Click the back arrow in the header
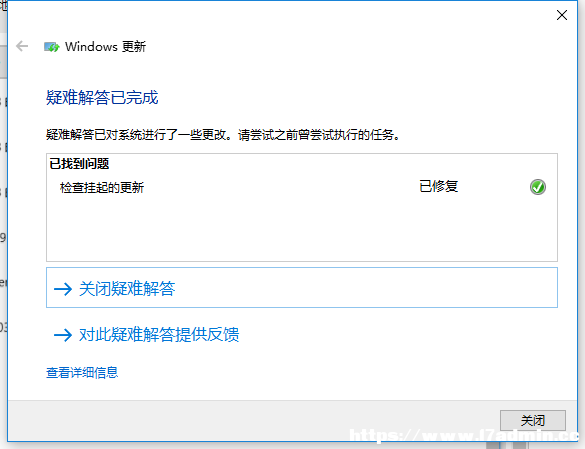 coord(22,46)
